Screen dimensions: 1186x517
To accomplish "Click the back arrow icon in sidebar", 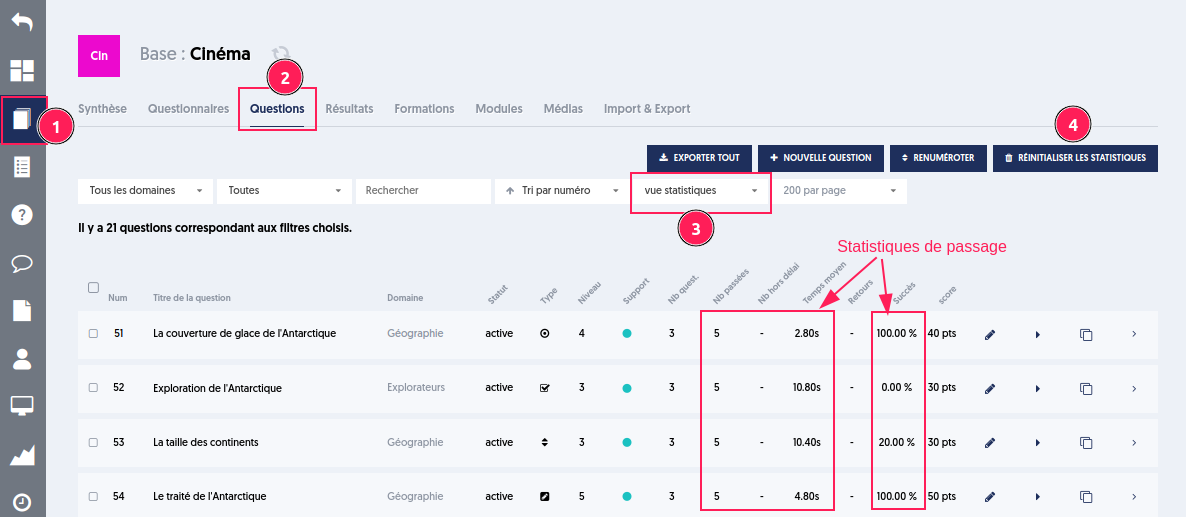I will [x=22, y=22].
